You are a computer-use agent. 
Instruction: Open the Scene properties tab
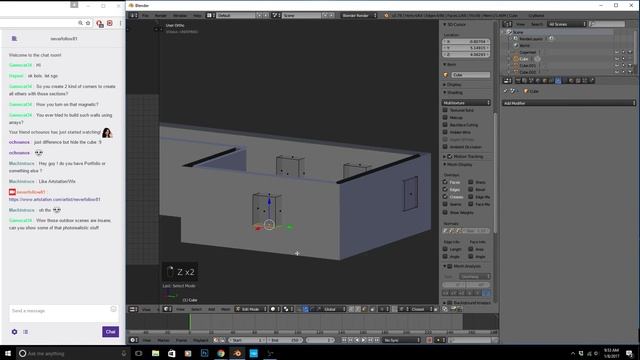coord(531,81)
